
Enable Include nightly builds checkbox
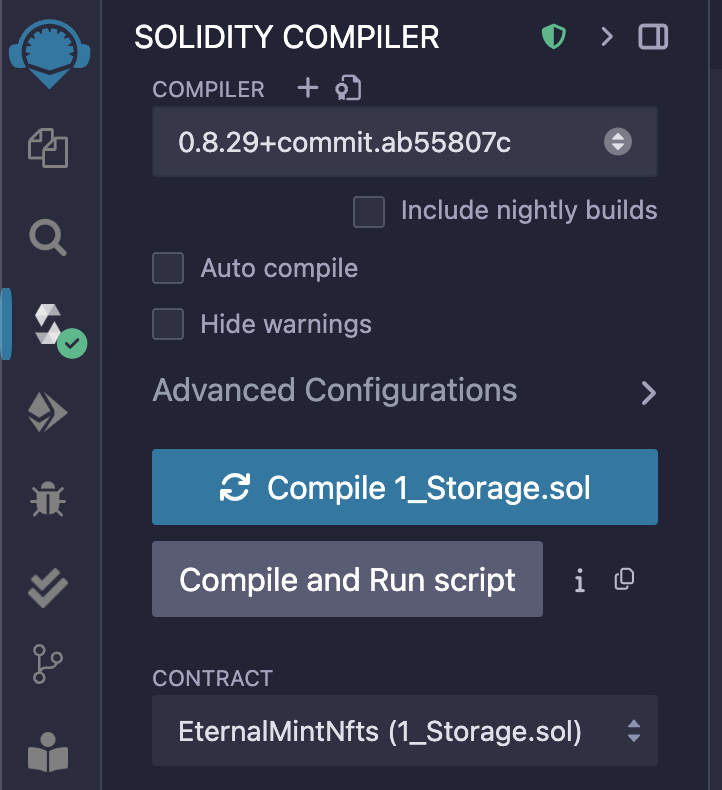click(x=369, y=212)
